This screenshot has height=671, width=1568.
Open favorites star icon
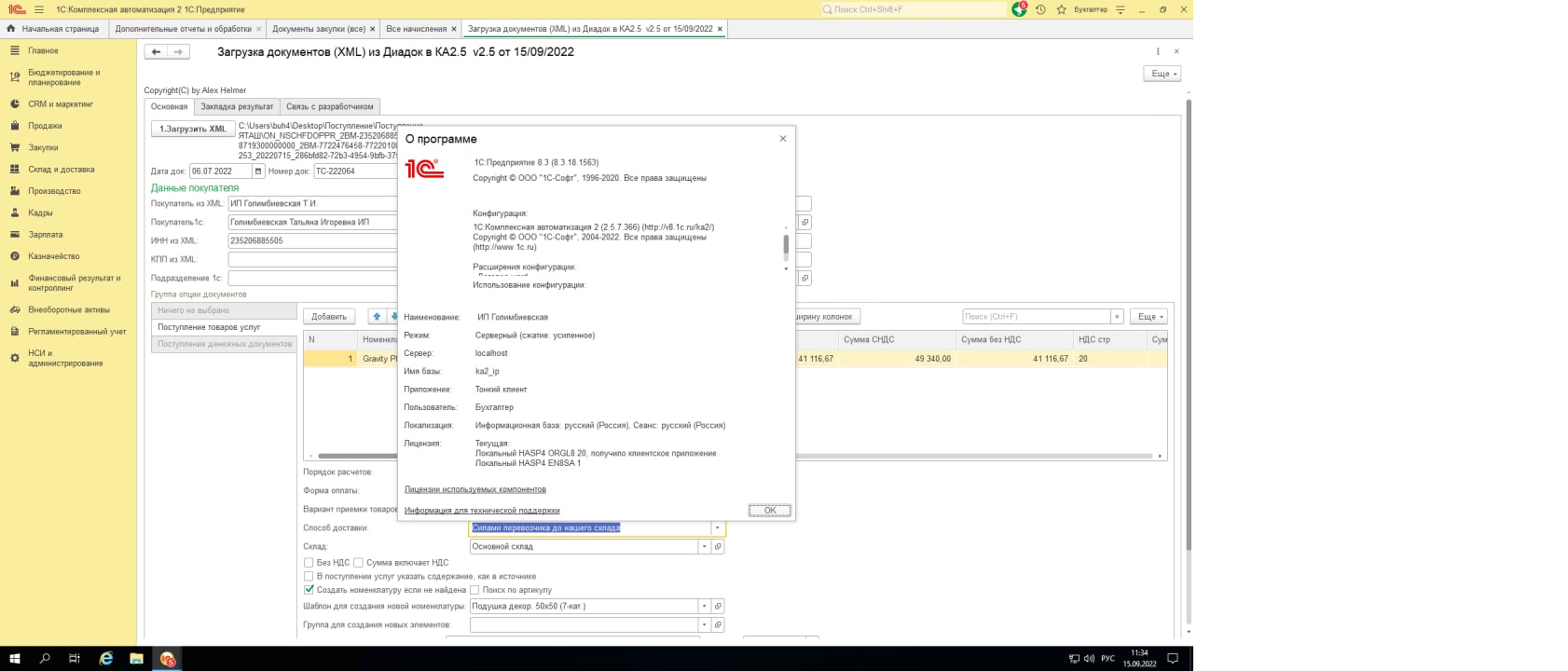[1061, 9]
